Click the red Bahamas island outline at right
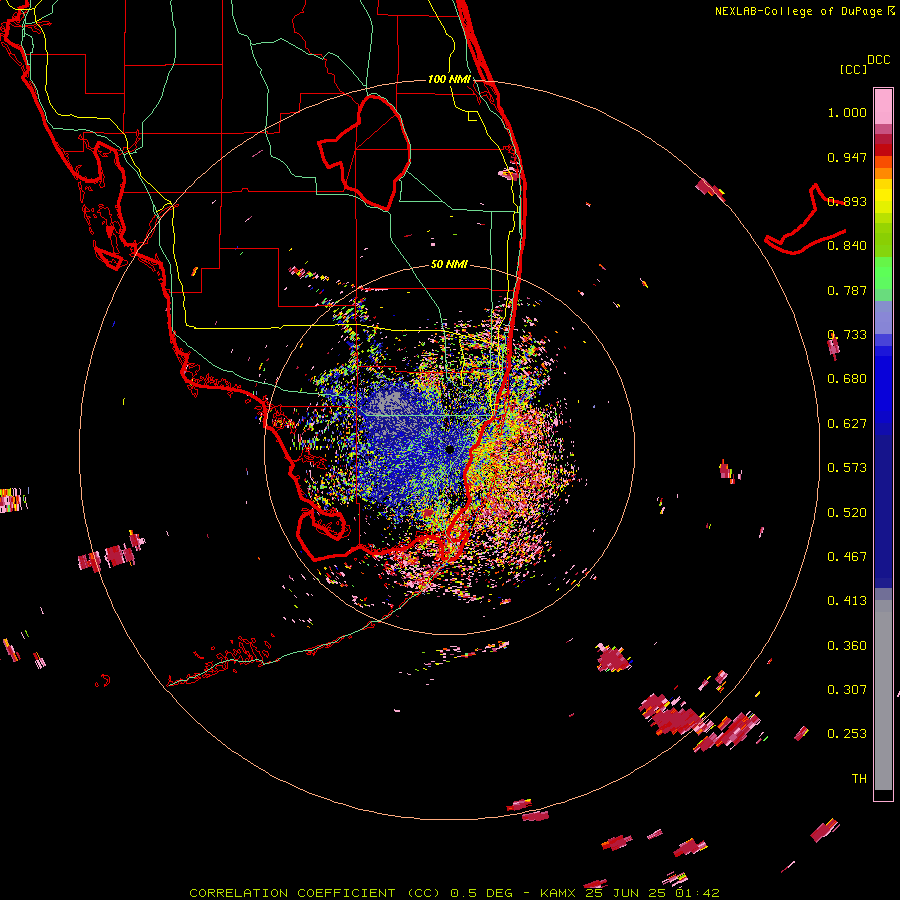900x900 pixels. pyautogui.click(x=805, y=221)
